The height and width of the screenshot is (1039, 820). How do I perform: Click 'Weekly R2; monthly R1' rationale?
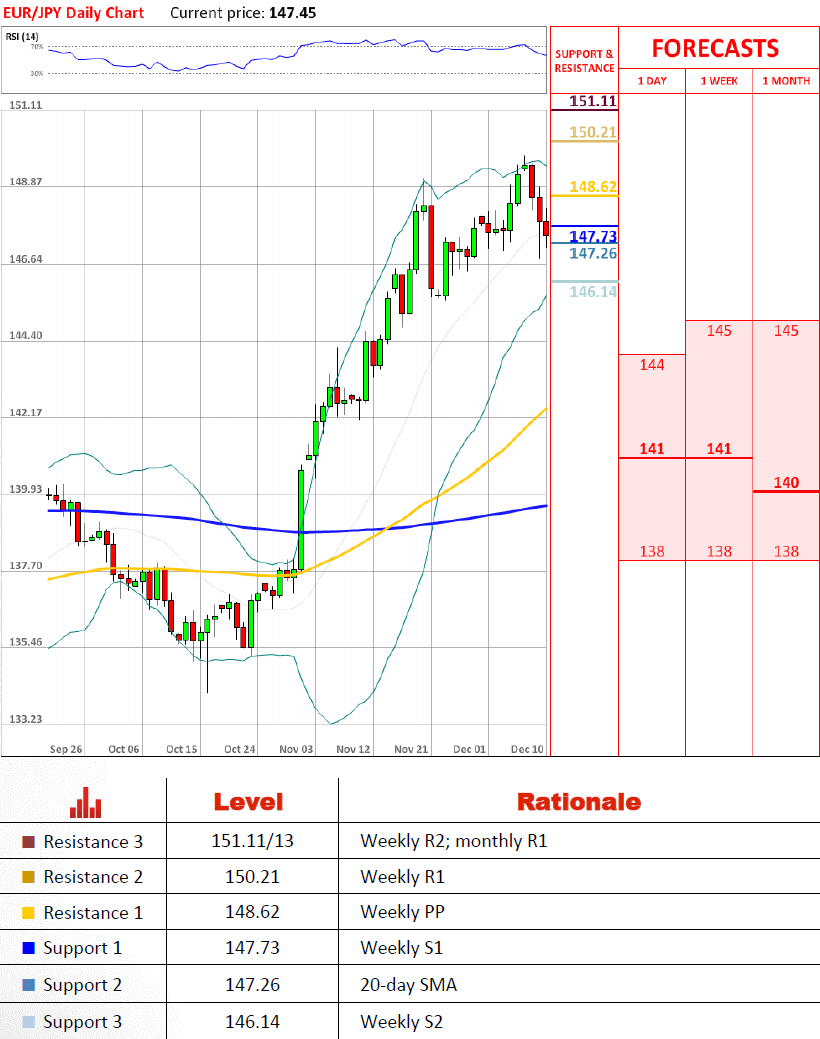[x=453, y=842]
